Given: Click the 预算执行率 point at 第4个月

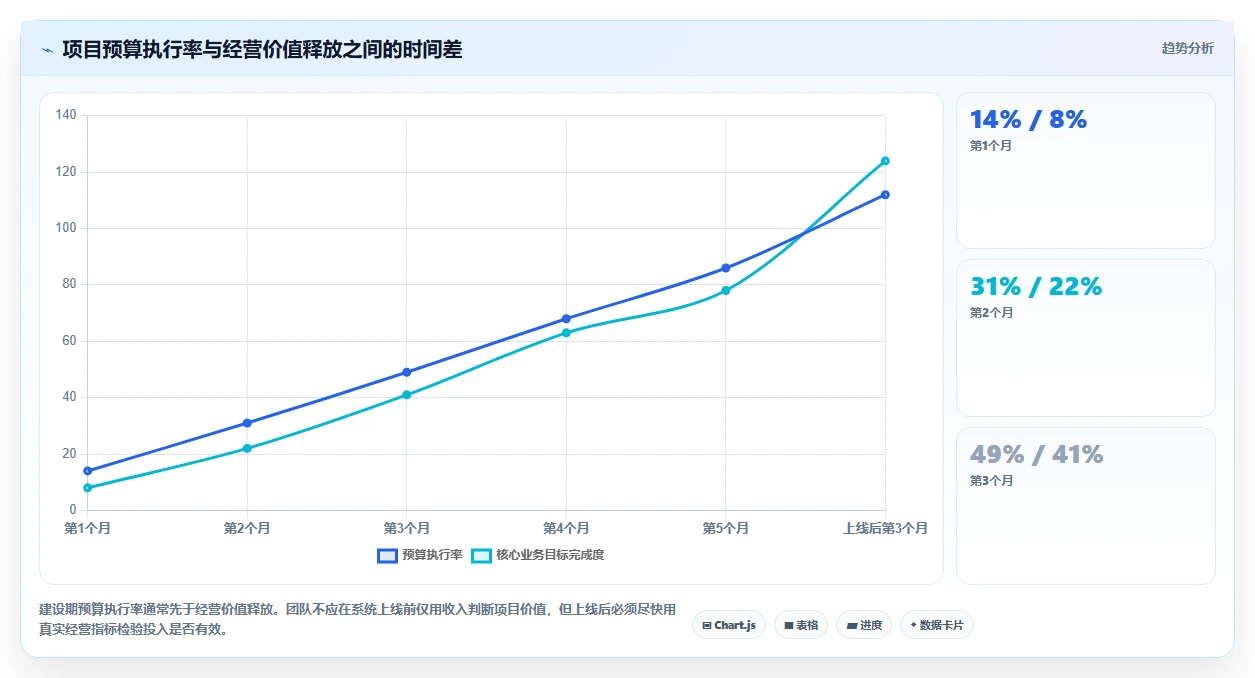Looking at the screenshot, I should point(566,319).
